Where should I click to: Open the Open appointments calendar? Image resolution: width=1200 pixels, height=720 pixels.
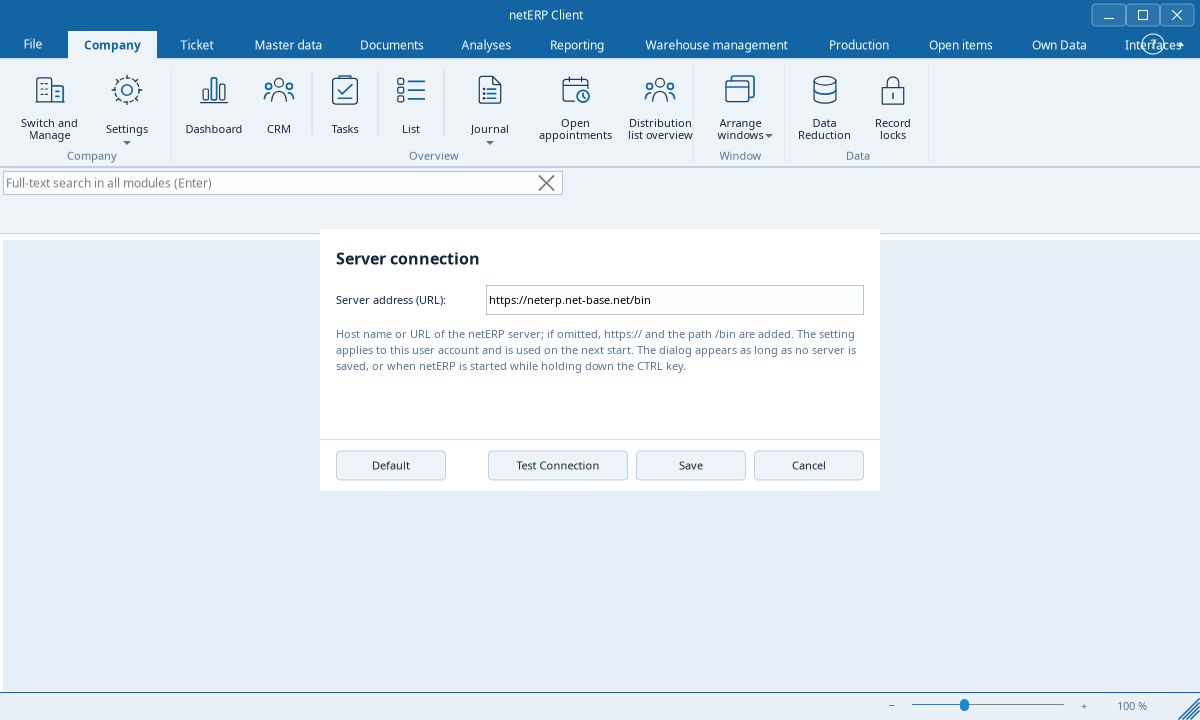[575, 108]
